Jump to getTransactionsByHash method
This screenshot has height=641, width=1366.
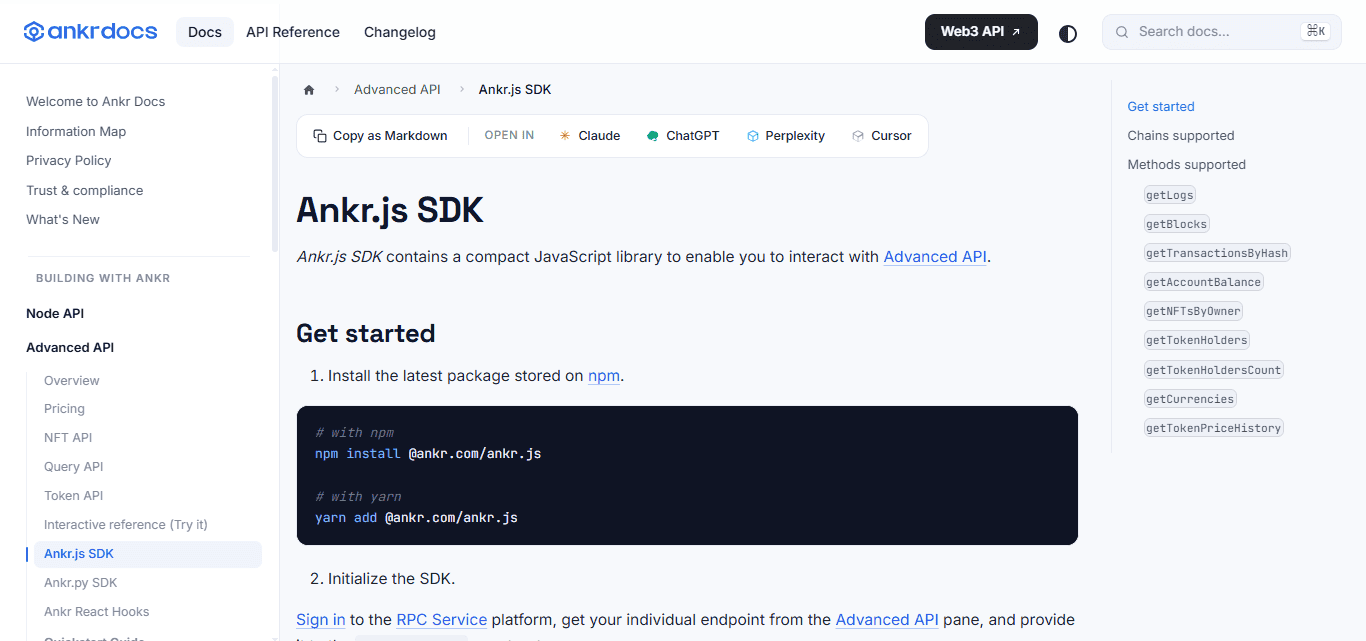click(x=1217, y=253)
